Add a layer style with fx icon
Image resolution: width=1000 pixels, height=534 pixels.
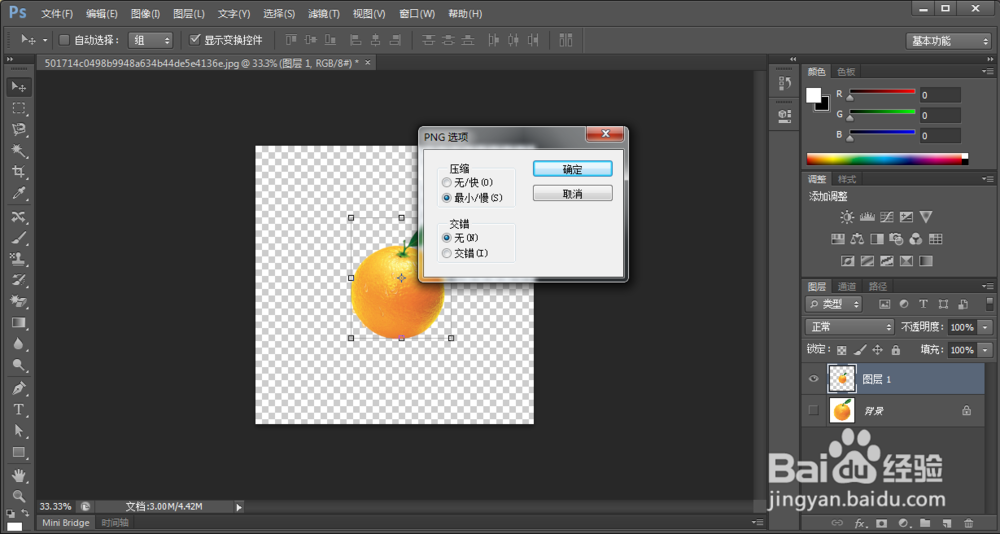pyautogui.click(x=859, y=523)
